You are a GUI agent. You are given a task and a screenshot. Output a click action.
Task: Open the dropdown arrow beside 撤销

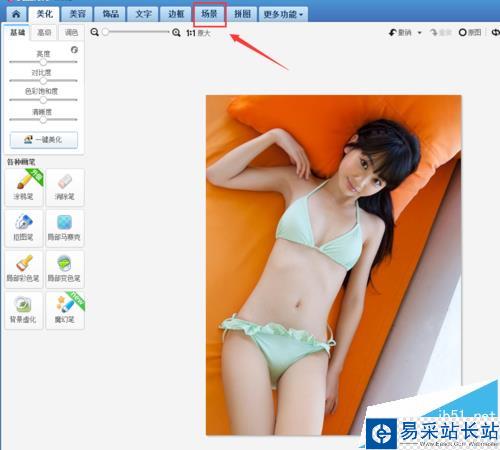tap(420, 33)
